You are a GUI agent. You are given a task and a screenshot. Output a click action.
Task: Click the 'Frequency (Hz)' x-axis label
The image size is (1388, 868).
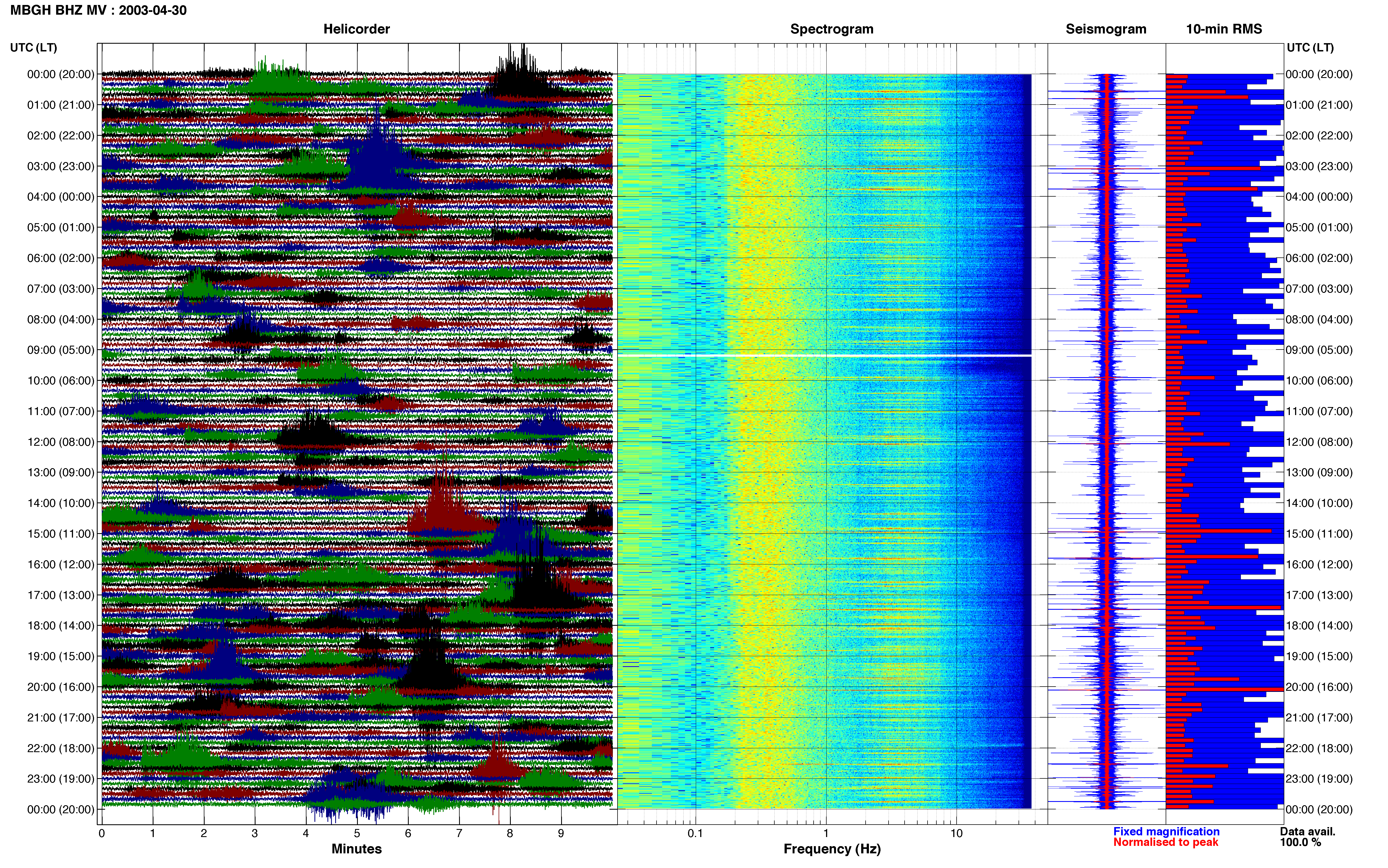pyautogui.click(x=832, y=849)
